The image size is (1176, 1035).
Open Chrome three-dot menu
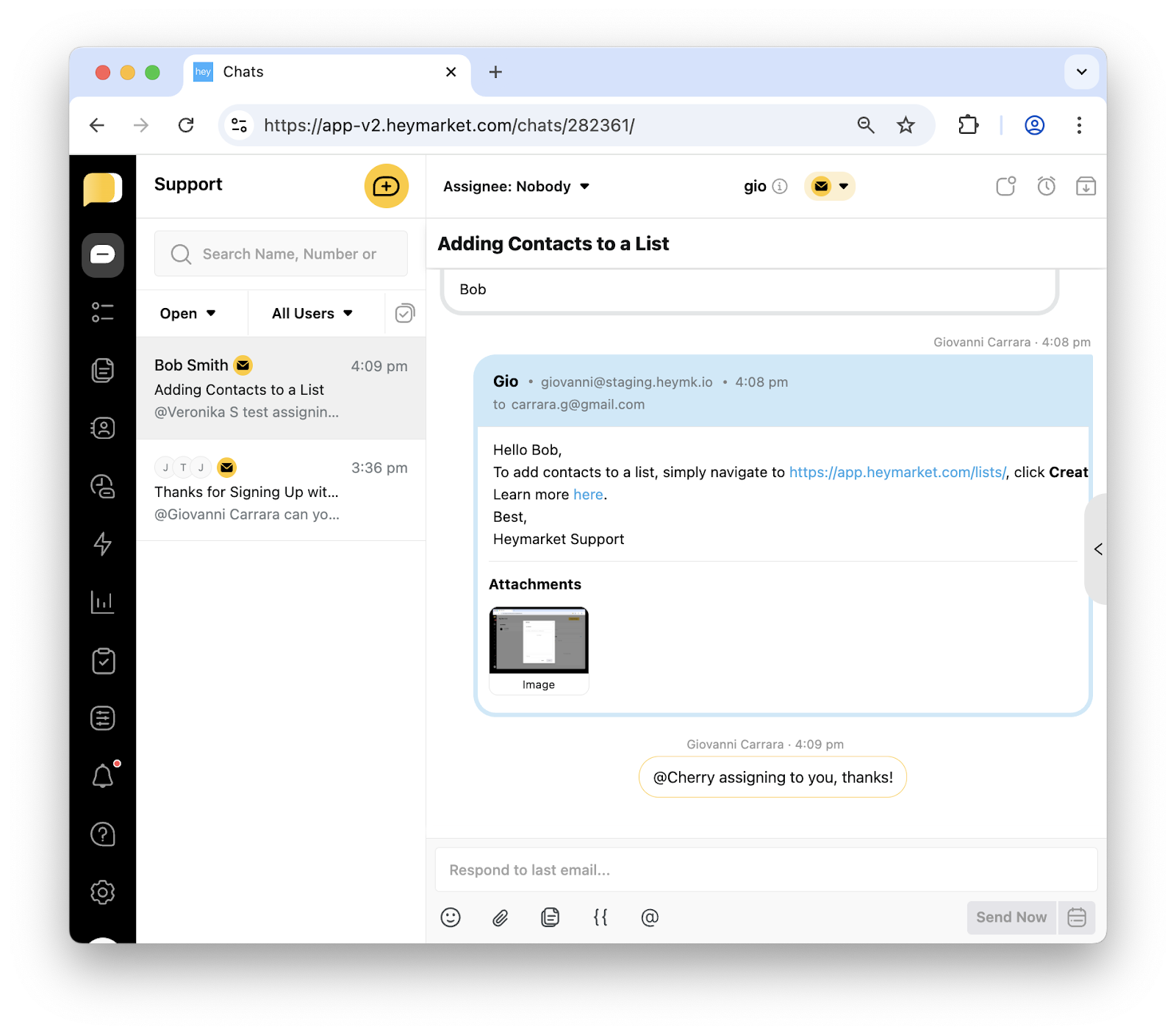tap(1079, 125)
